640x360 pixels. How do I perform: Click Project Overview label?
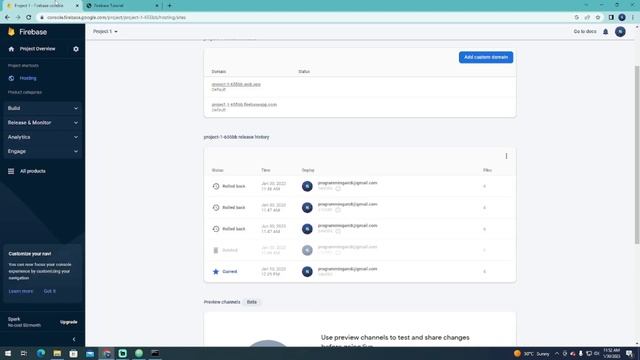tap(38, 49)
